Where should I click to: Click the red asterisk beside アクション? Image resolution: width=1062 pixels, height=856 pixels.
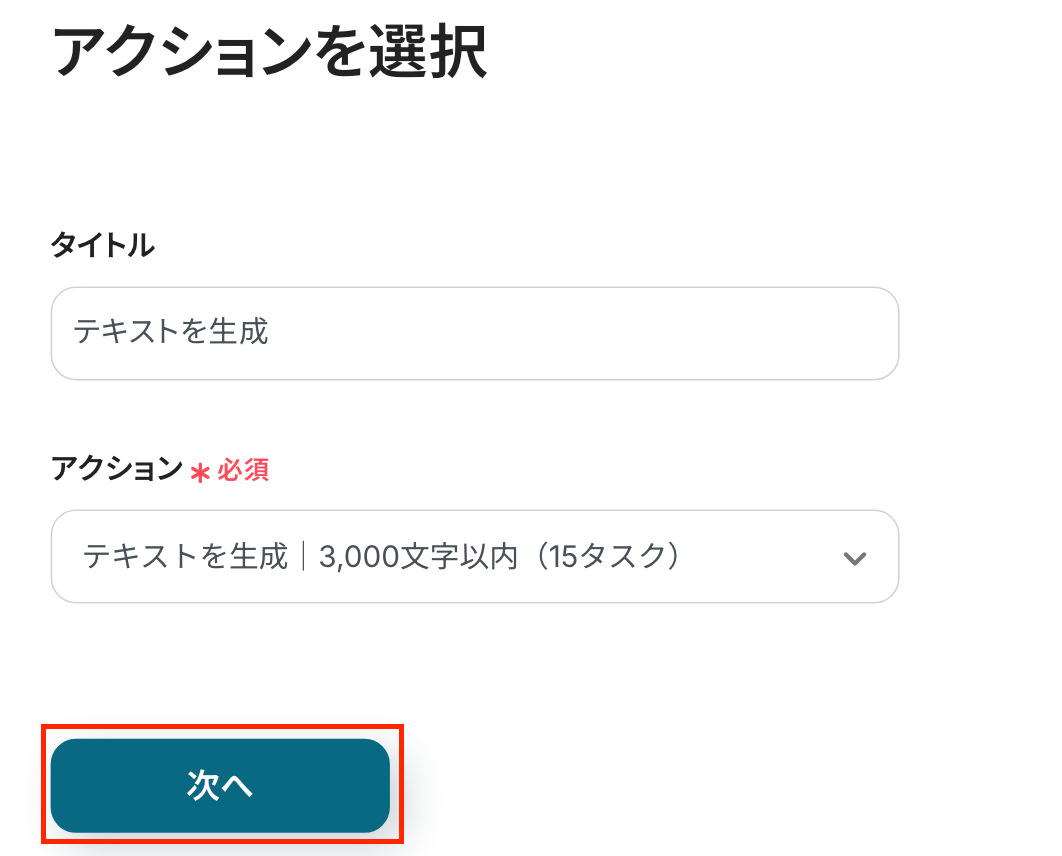point(200,472)
